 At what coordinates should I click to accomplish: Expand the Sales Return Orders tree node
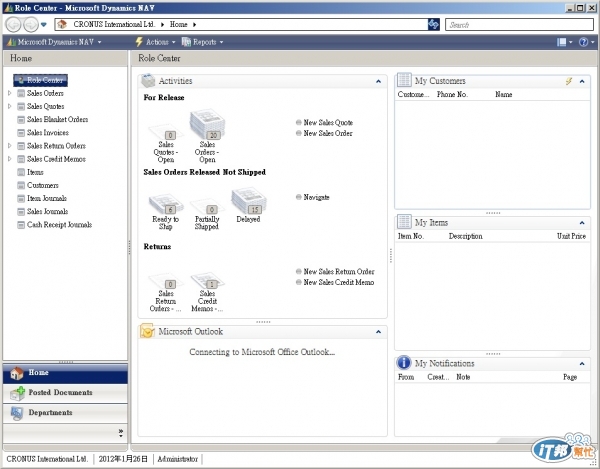coord(10,146)
